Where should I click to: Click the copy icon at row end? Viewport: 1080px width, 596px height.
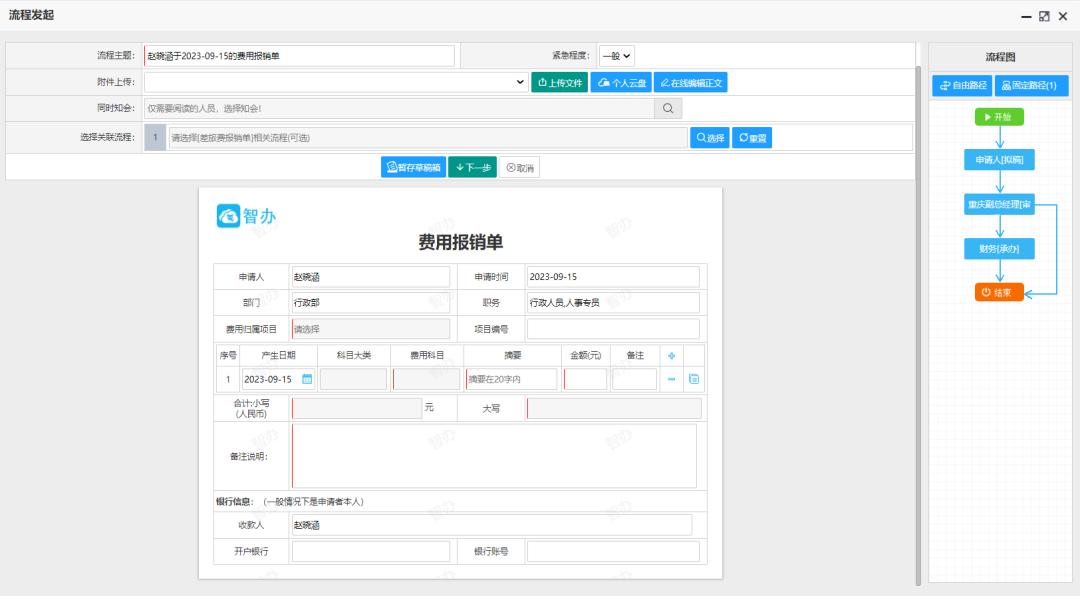point(694,379)
